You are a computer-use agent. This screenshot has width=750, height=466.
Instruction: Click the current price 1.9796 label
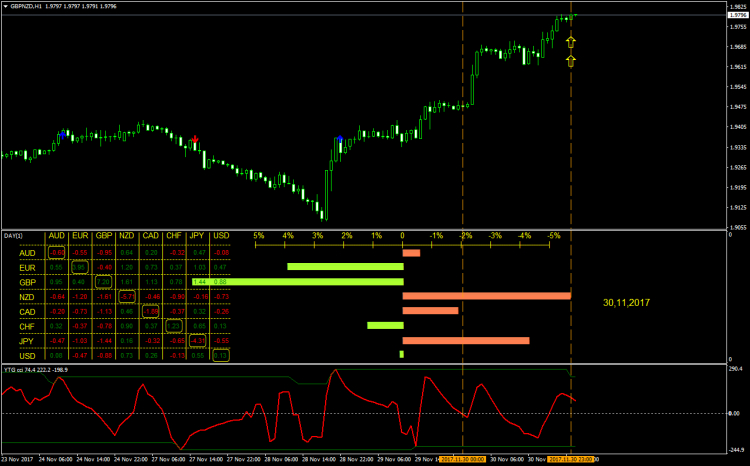coord(735,15)
